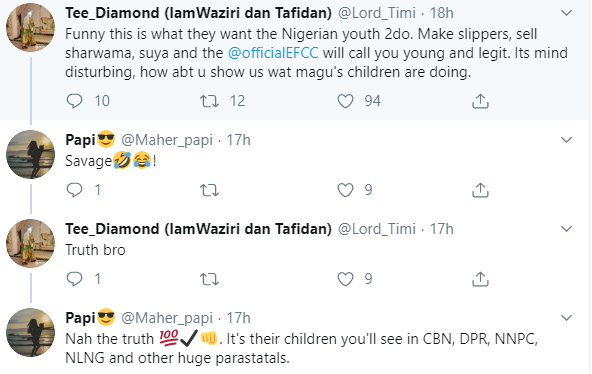Image resolution: width=592 pixels, height=374 pixels.
Task: Retweet the 'Truth bro' tweet
Action: pyautogui.click(x=209, y=279)
